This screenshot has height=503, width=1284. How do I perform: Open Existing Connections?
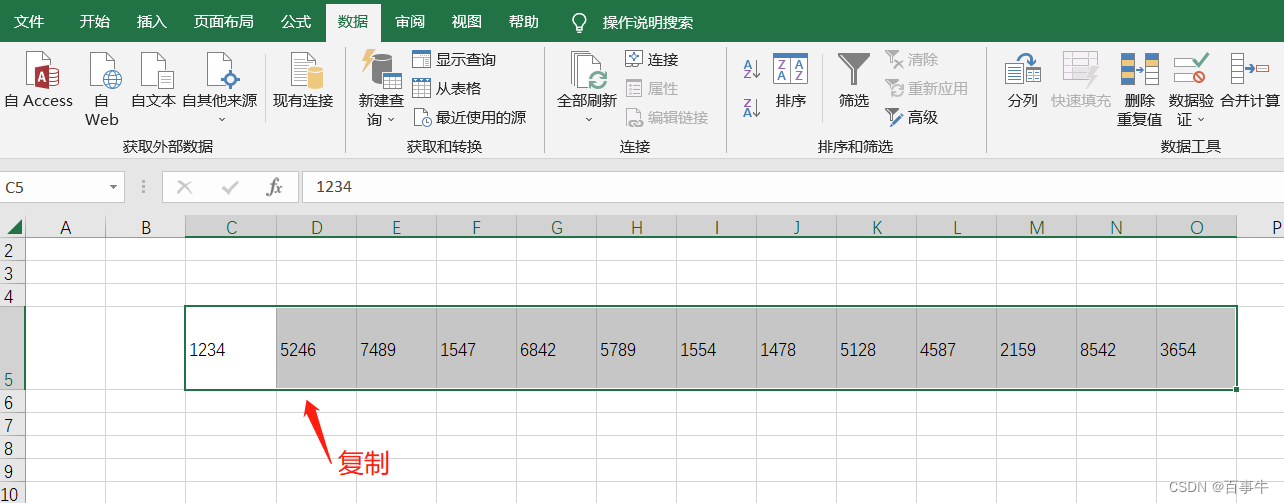[303, 82]
